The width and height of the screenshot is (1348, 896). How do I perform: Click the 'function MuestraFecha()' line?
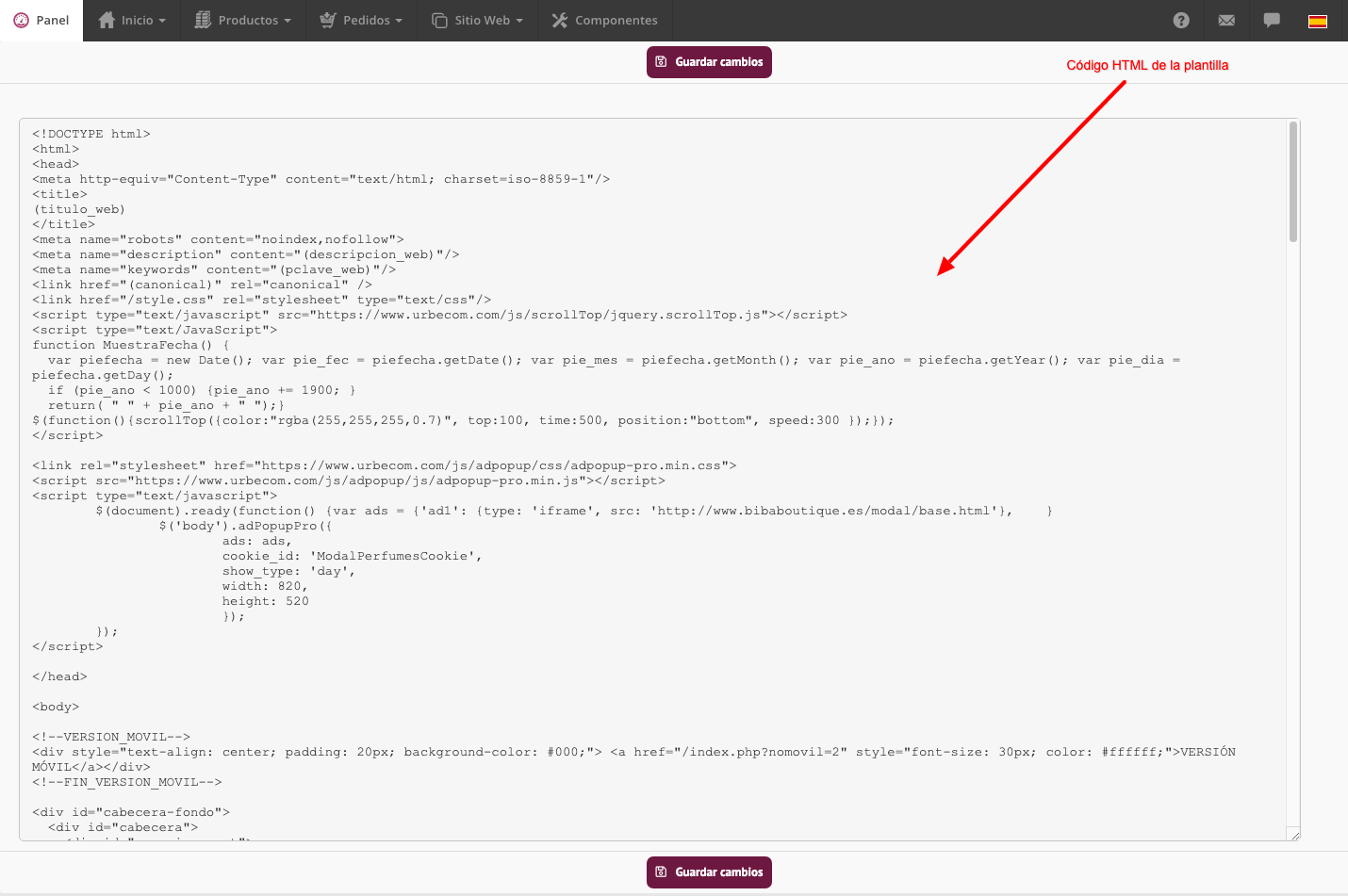coord(131,345)
